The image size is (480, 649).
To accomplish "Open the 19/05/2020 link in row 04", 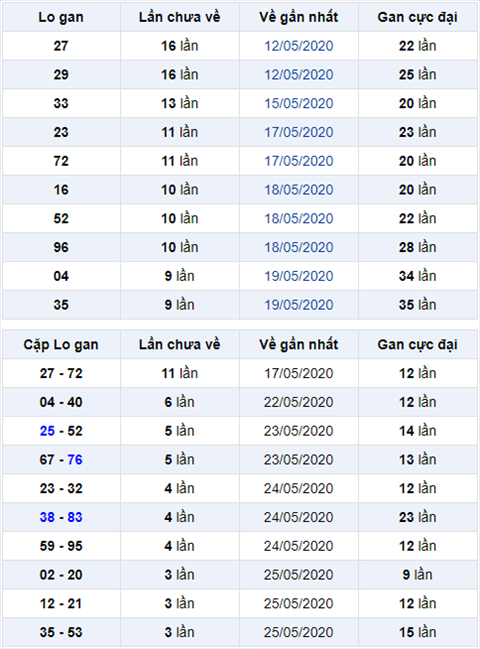I will click(x=299, y=276).
